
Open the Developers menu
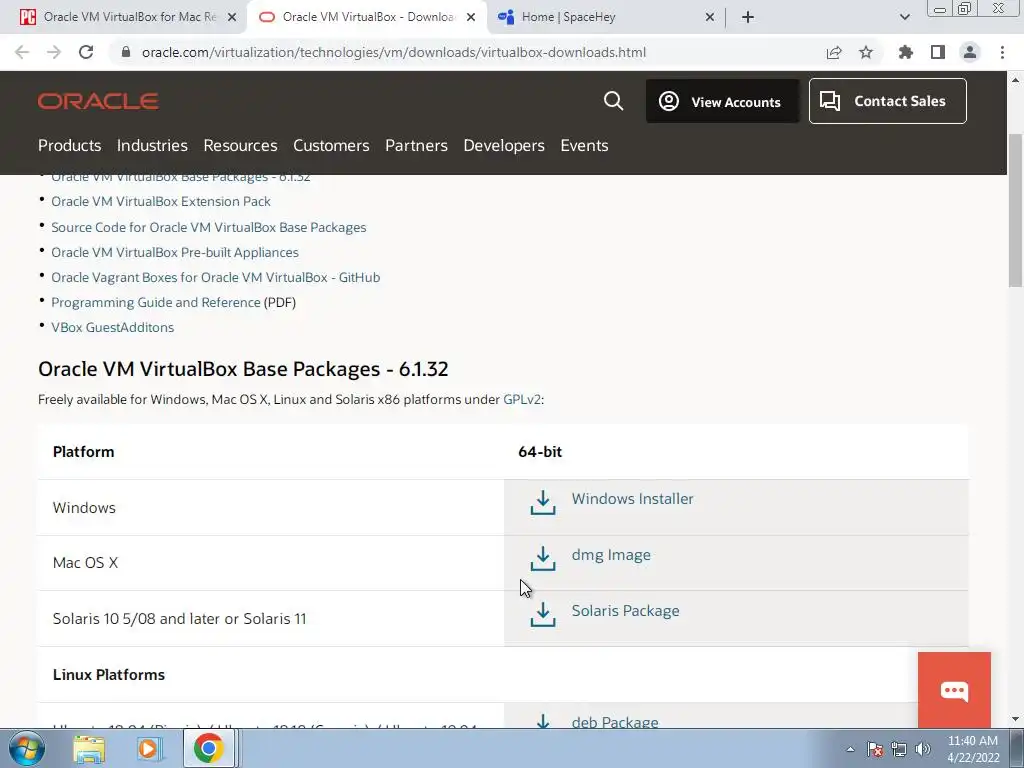point(504,145)
